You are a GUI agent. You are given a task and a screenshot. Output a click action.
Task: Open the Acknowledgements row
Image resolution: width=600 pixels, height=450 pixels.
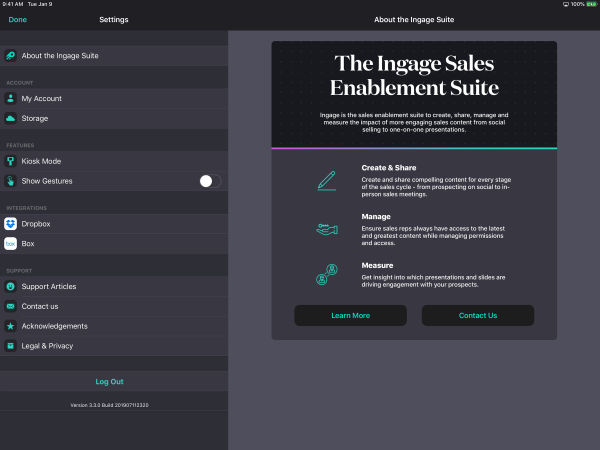(114, 326)
